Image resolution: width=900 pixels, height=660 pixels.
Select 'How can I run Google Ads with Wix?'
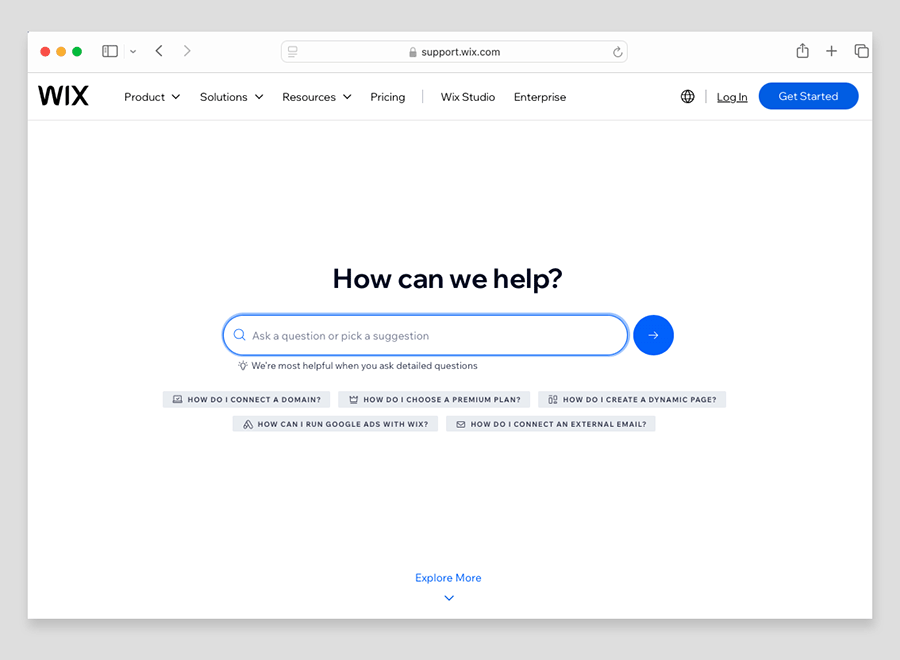(x=335, y=424)
